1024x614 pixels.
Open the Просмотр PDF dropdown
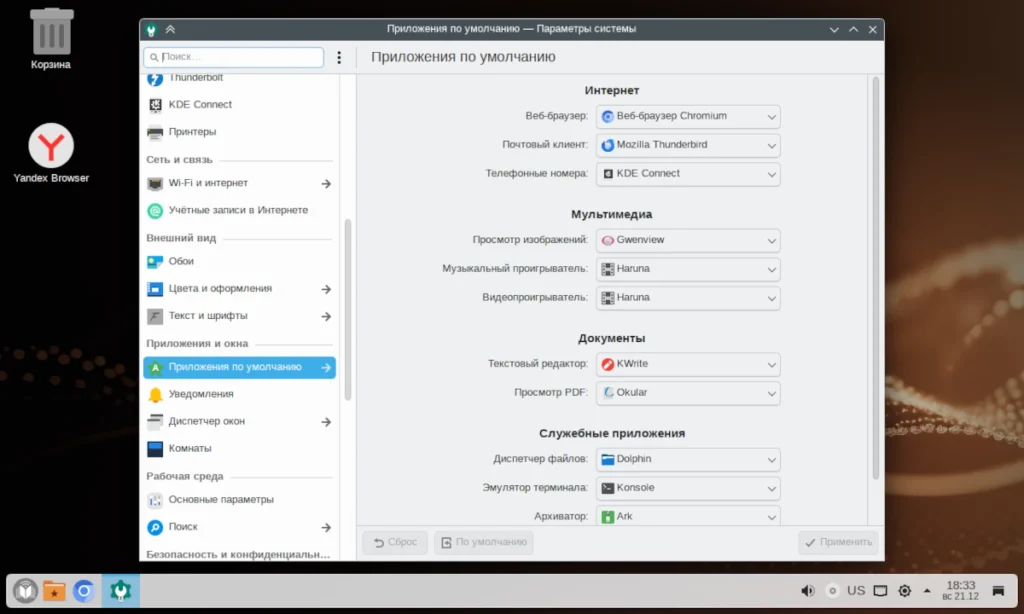(x=688, y=393)
